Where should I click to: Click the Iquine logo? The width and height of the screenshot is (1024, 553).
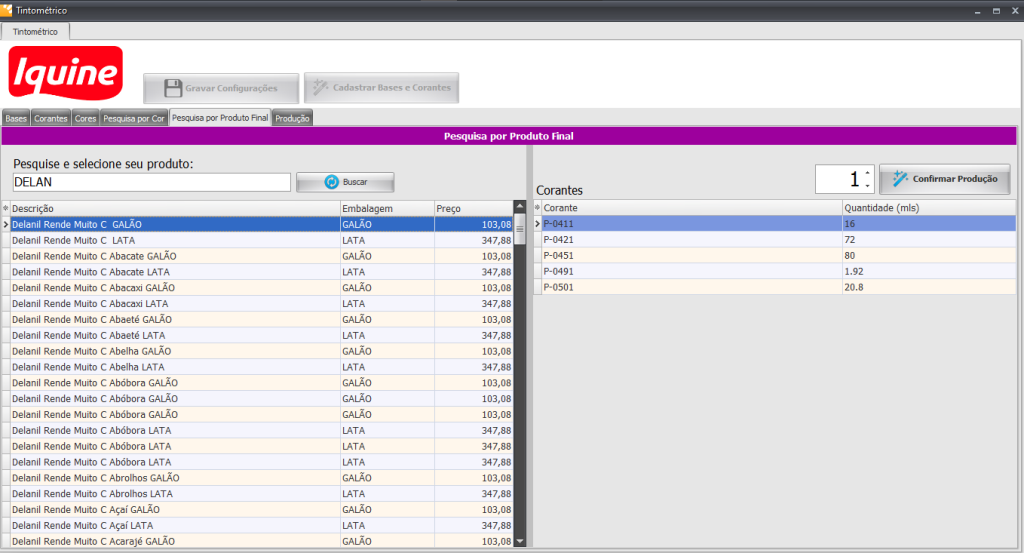pos(66,73)
